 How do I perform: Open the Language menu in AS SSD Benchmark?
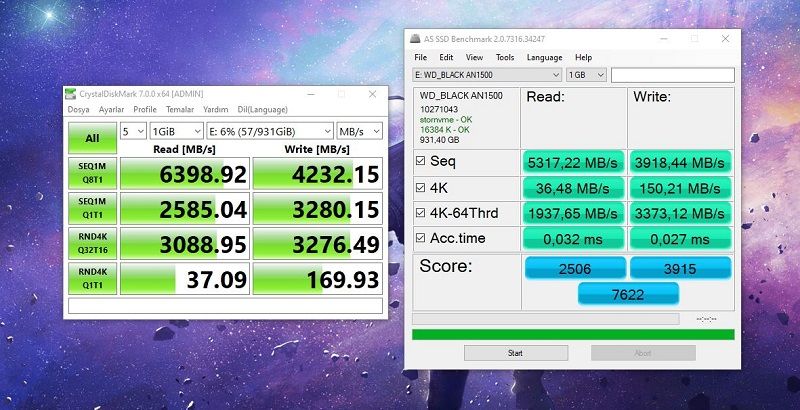(x=544, y=58)
